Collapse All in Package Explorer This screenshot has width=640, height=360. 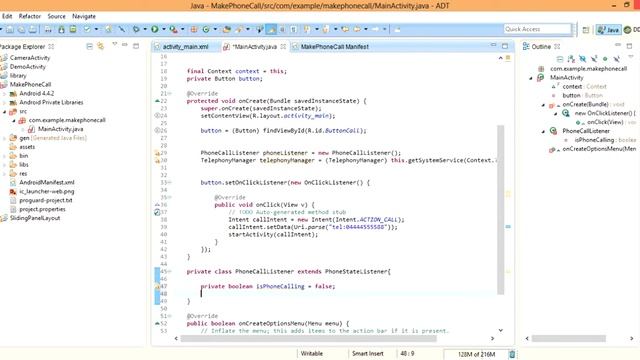point(89,47)
